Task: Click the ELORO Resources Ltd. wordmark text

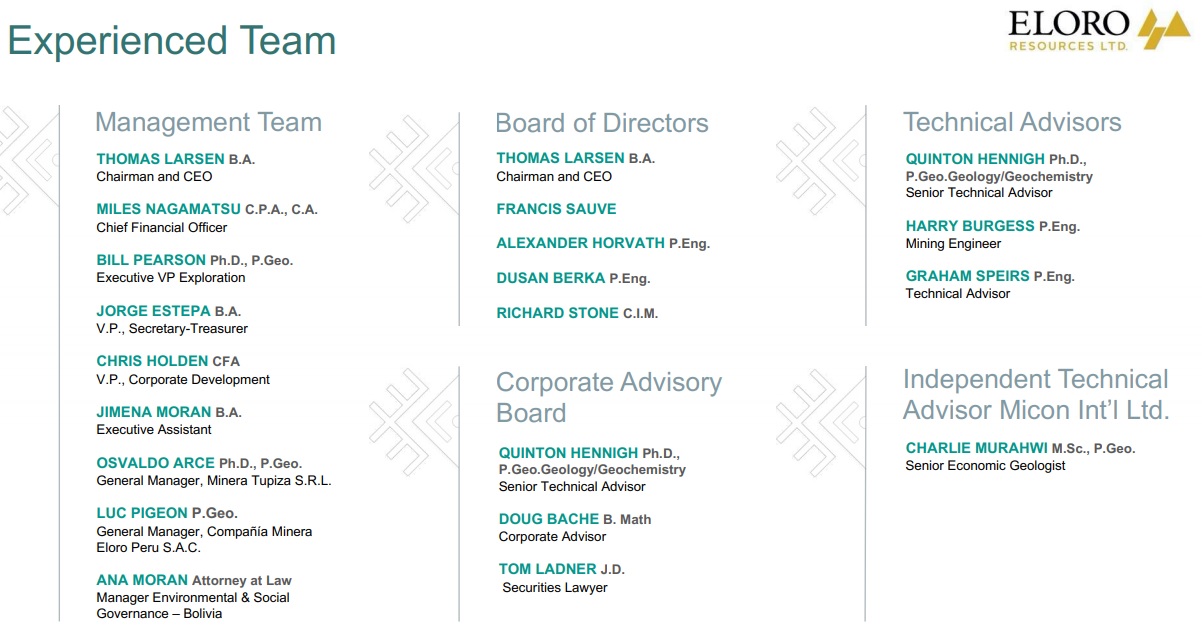Action: point(1069,30)
